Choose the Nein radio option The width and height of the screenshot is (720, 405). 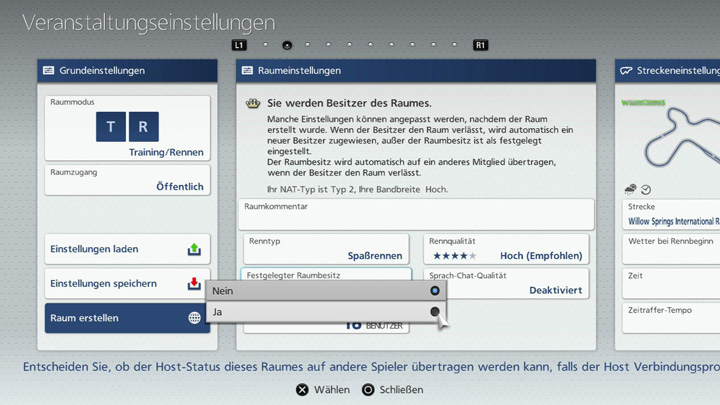click(x=434, y=291)
